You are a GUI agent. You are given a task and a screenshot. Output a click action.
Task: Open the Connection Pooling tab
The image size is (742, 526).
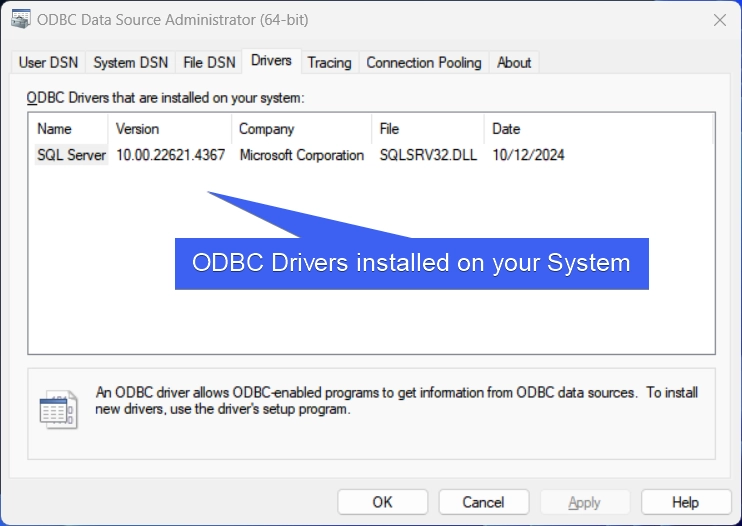[x=424, y=62]
